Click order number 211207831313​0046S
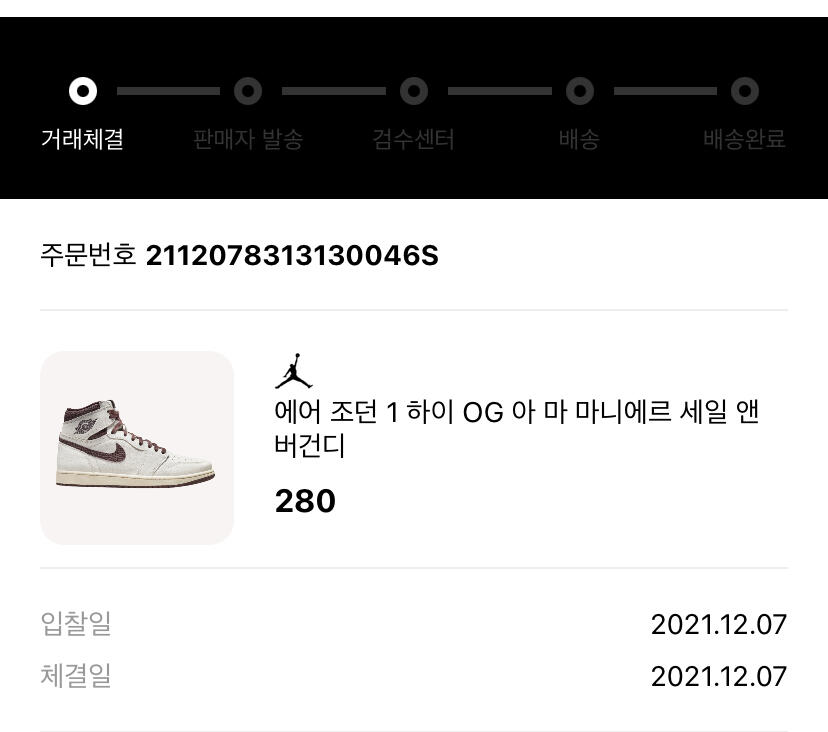 (292, 256)
